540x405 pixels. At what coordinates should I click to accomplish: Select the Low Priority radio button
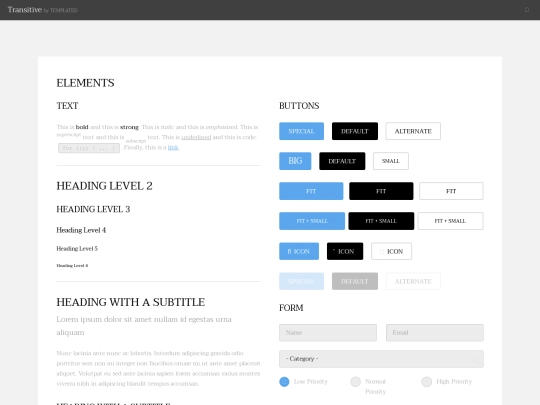tap(284, 382)
